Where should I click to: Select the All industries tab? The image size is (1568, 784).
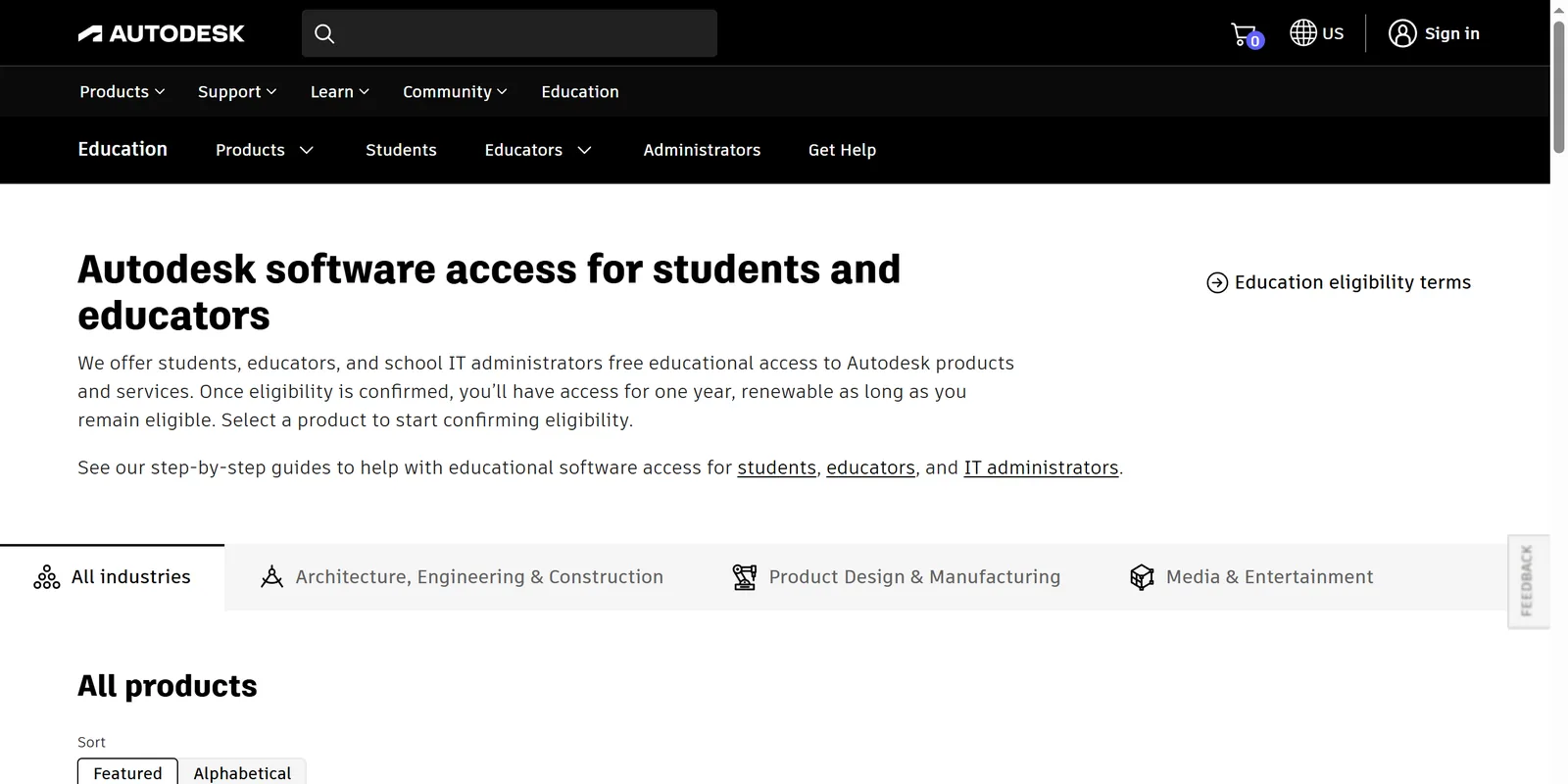coord(113,577)
